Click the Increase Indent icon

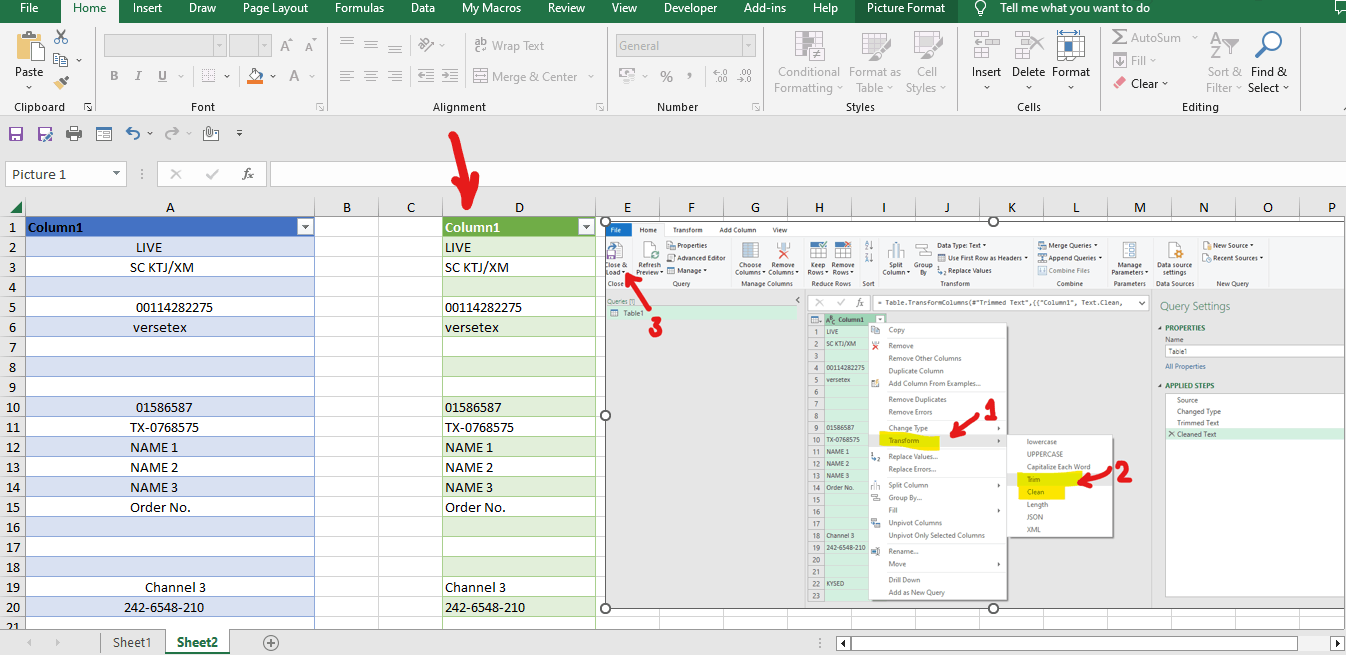click(x=451, y=76)
